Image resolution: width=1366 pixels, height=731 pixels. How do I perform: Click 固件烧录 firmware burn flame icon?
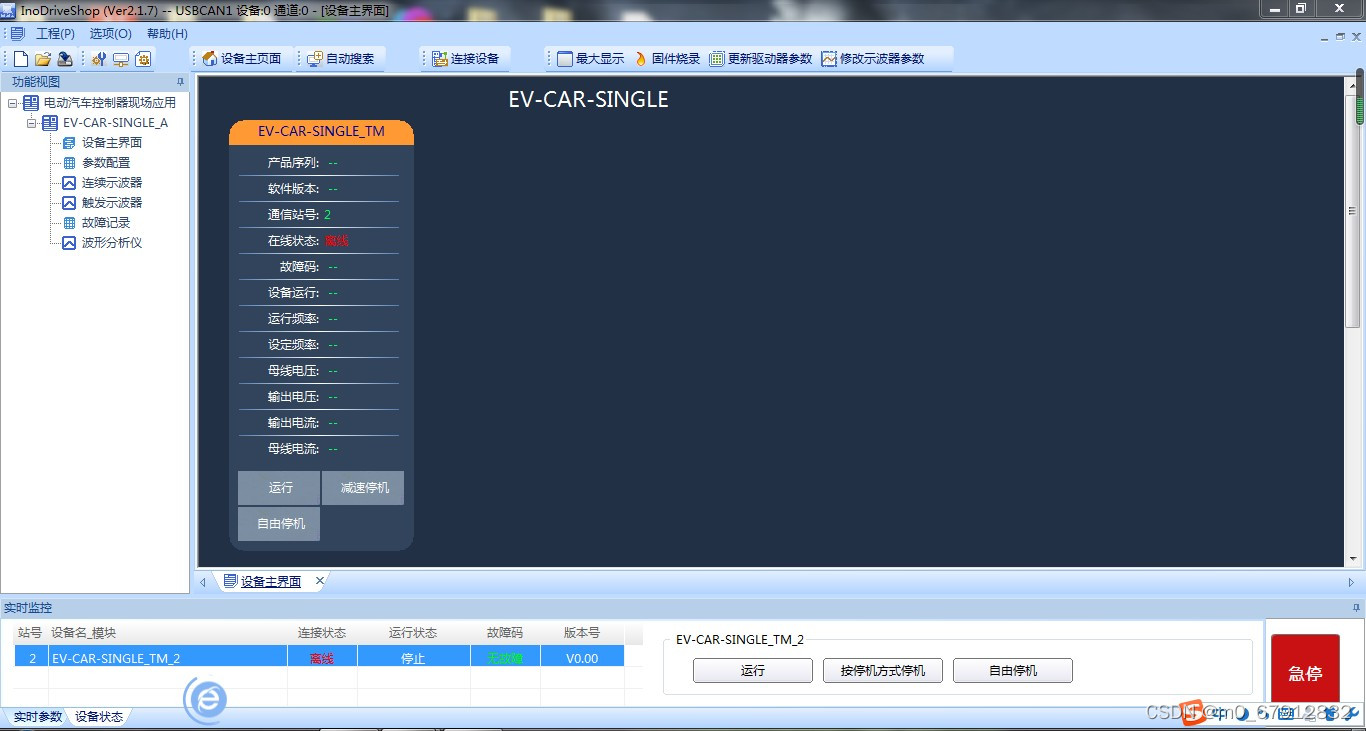click(641, 59)
